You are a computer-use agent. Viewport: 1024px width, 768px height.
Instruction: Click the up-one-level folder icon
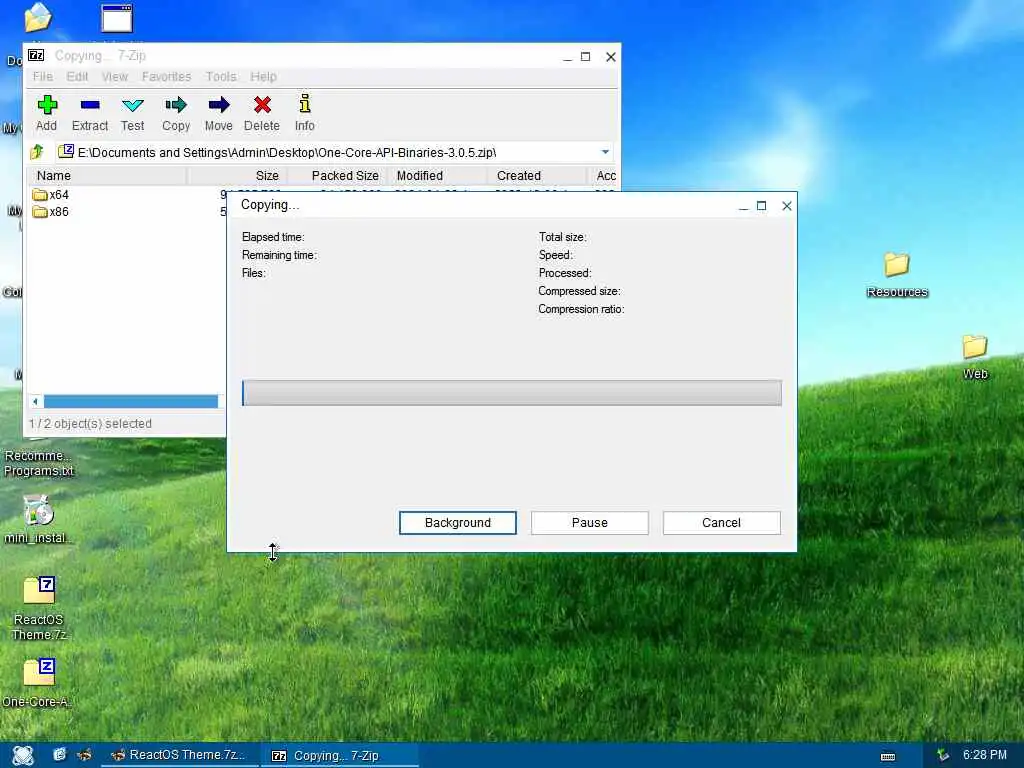coord(37,152)
